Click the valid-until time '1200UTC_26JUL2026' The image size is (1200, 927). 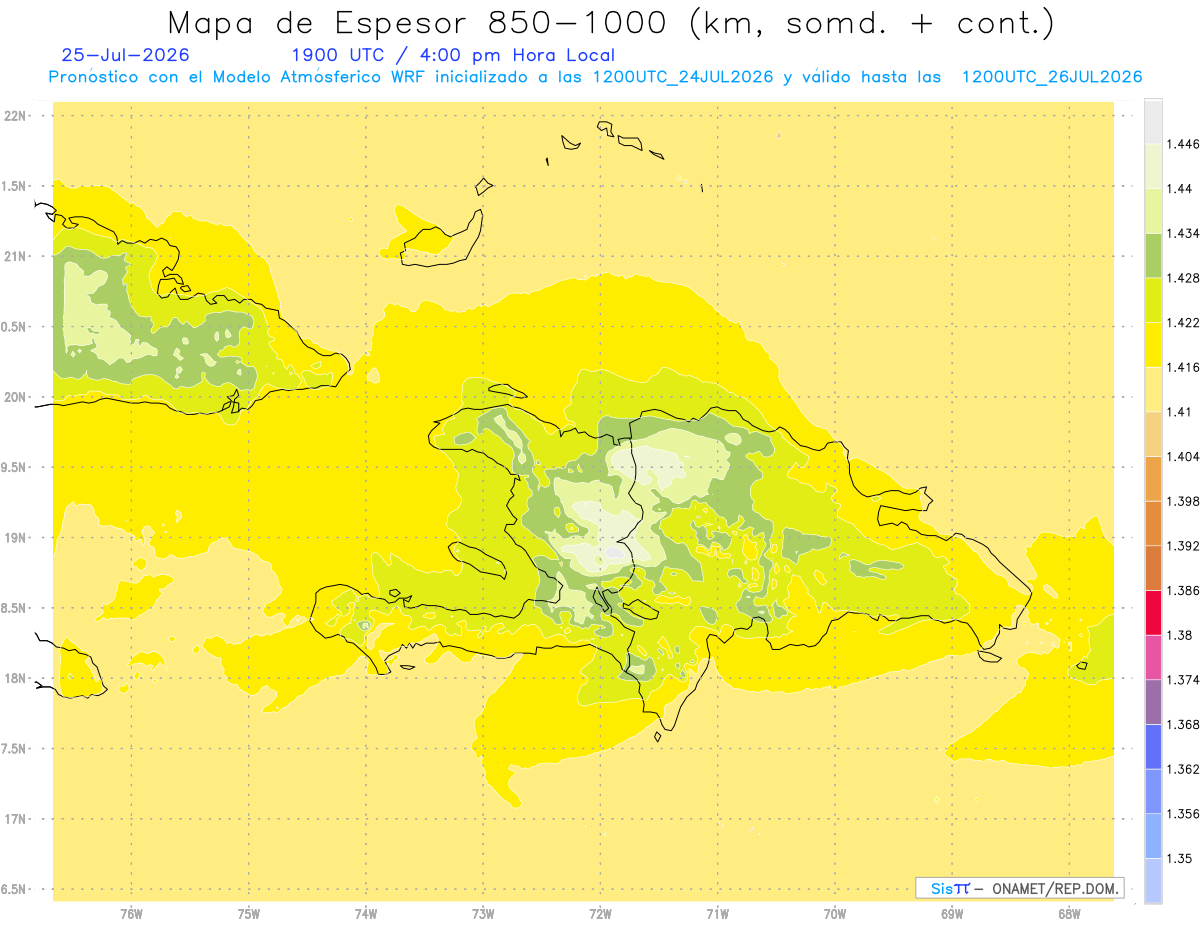(x=1051, y=77)
